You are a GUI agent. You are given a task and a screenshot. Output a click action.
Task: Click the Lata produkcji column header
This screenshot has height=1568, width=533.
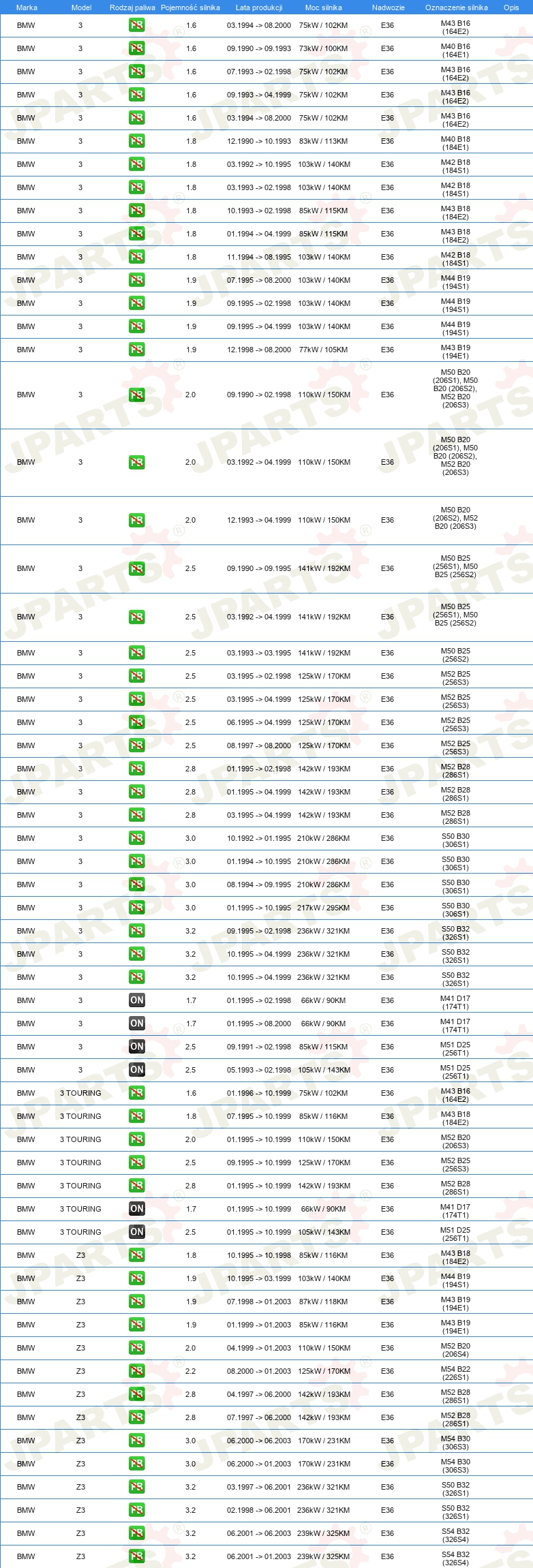click(259, 7)
